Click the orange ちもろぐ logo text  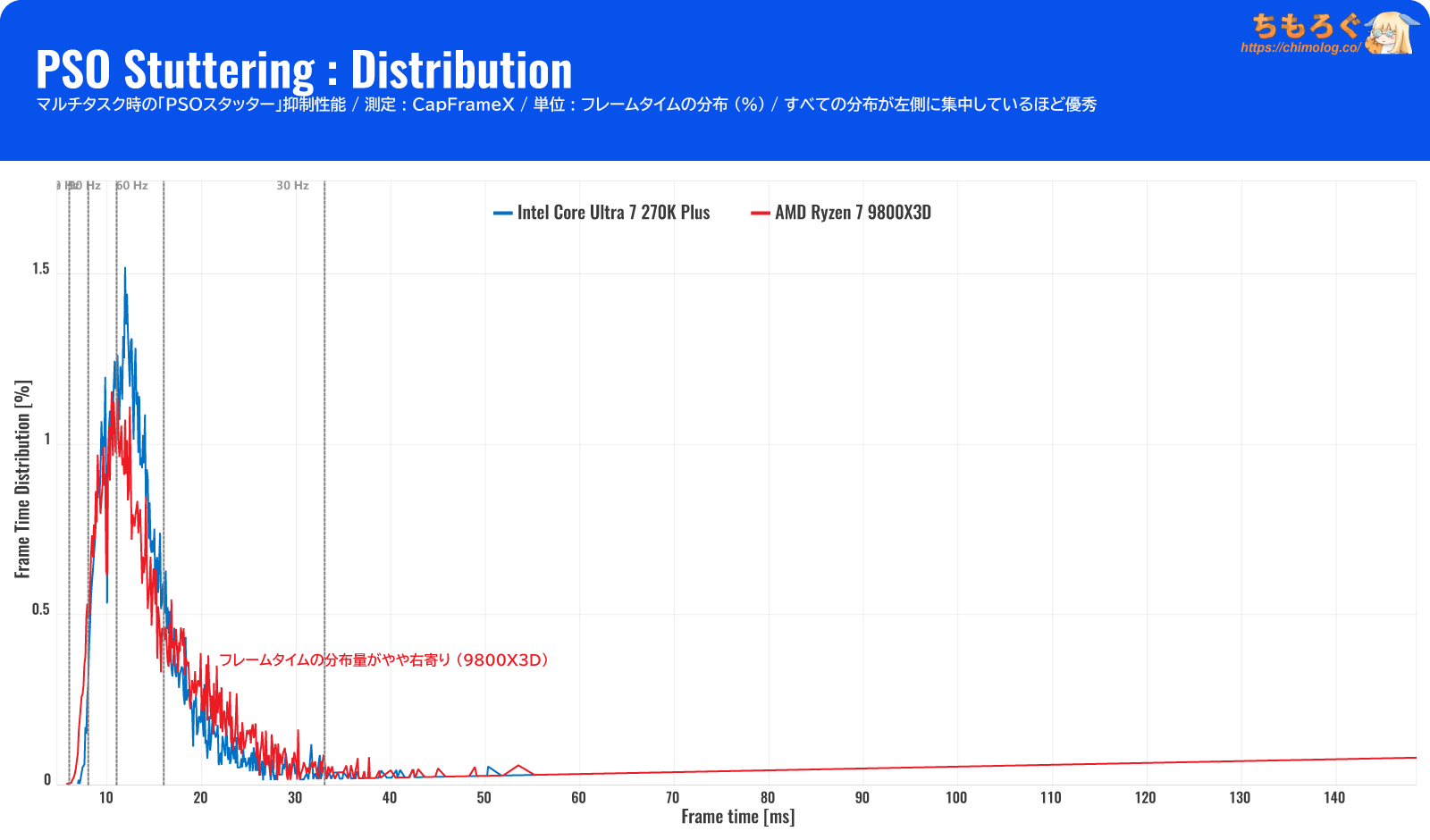(x=1304, y=26)
